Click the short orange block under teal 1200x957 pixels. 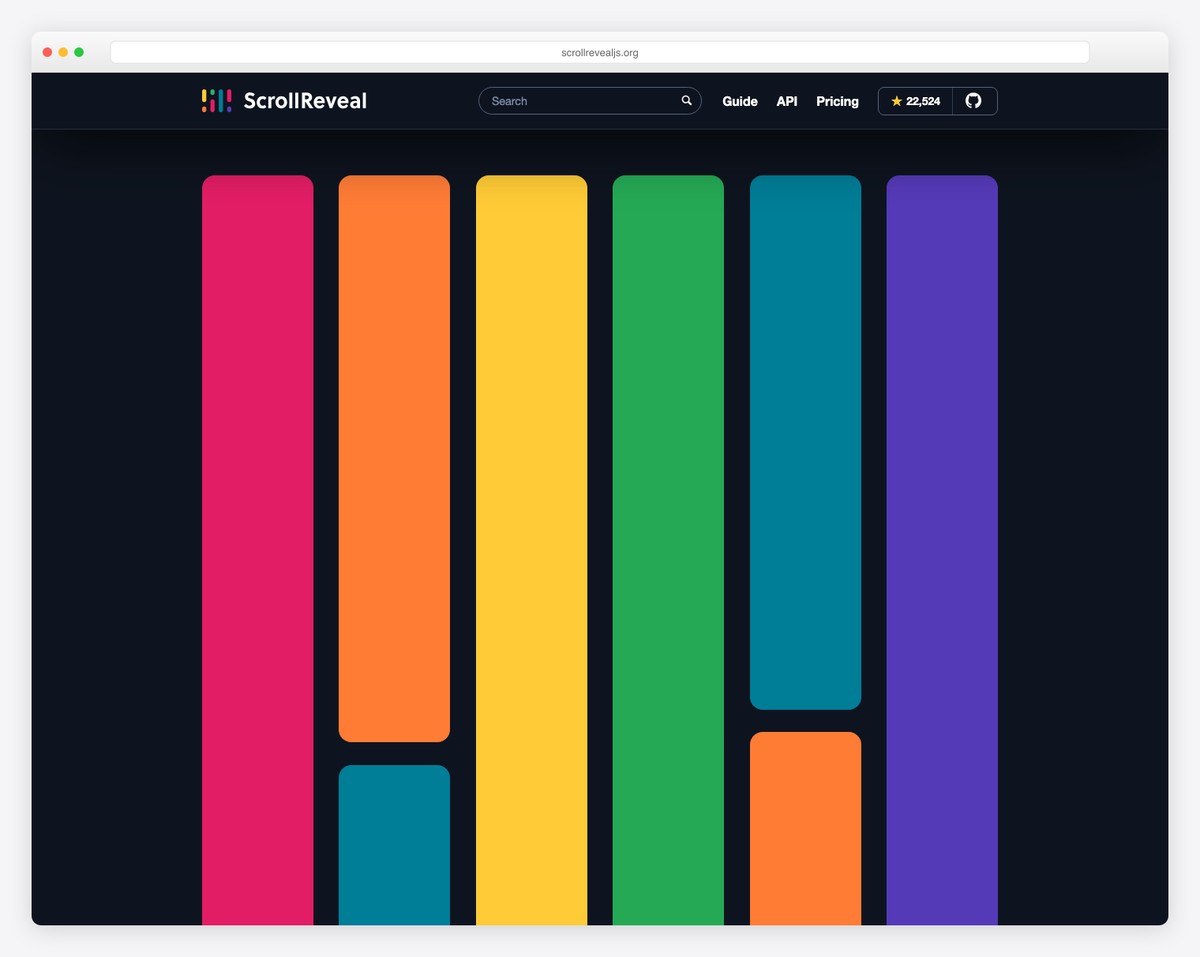point(805,828)
